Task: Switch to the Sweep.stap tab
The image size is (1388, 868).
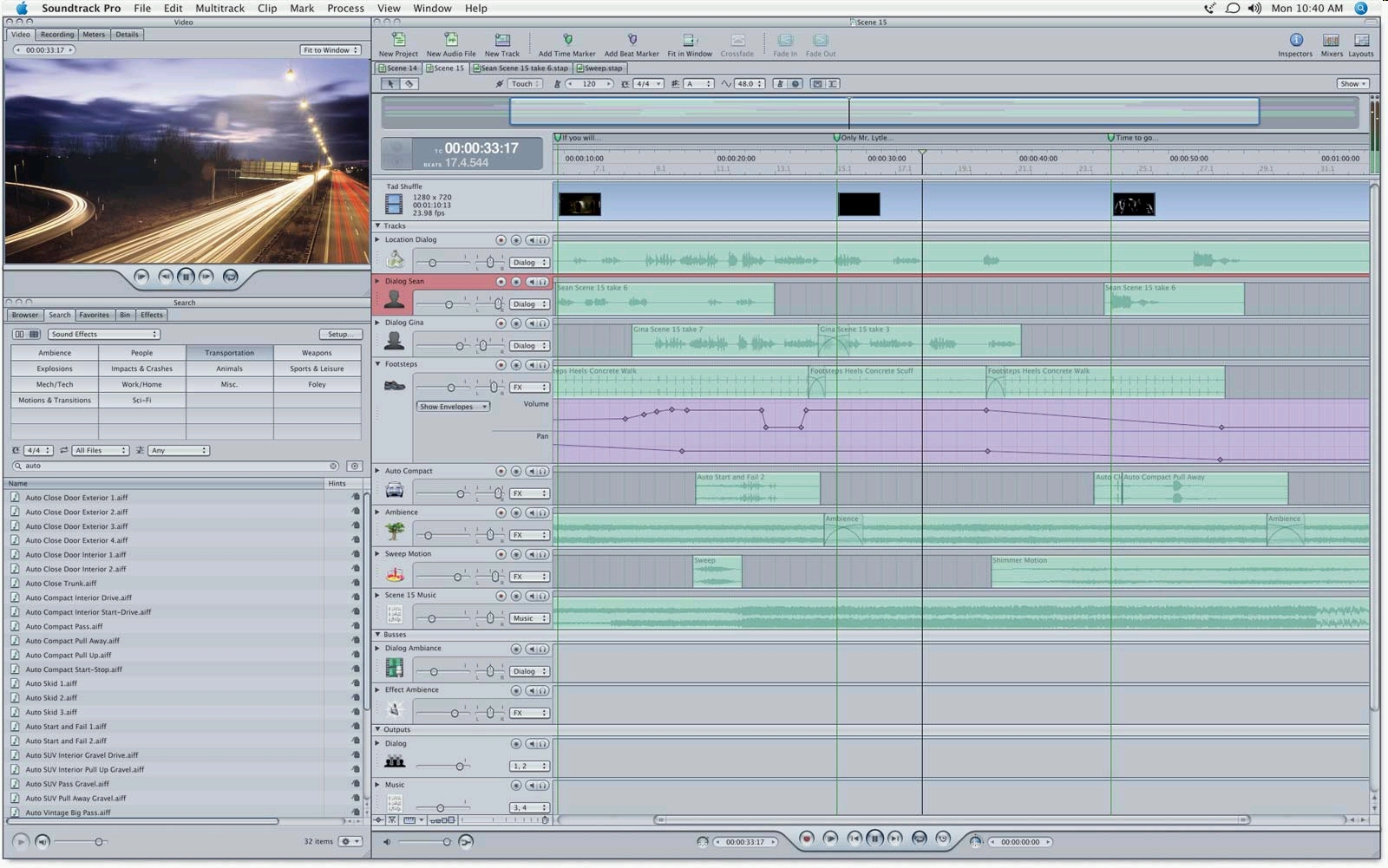Action: [599, 68]
